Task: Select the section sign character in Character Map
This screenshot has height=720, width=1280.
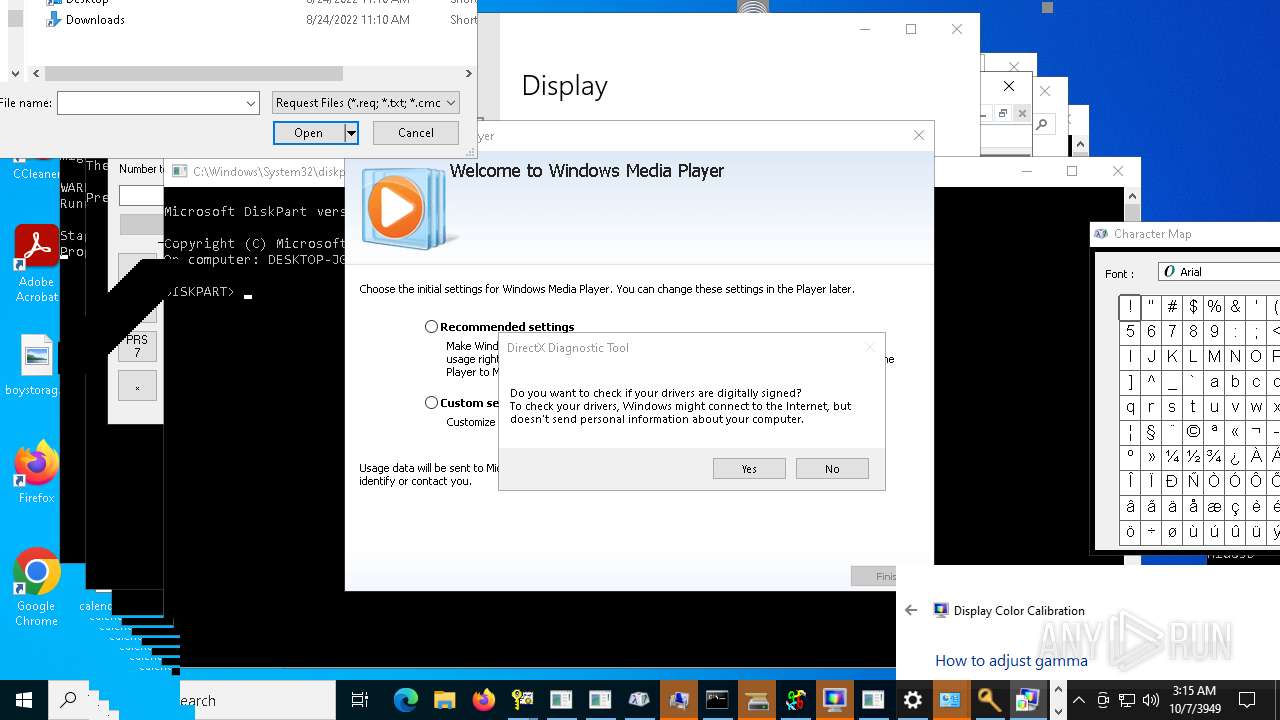Action: click(1151, 432)
